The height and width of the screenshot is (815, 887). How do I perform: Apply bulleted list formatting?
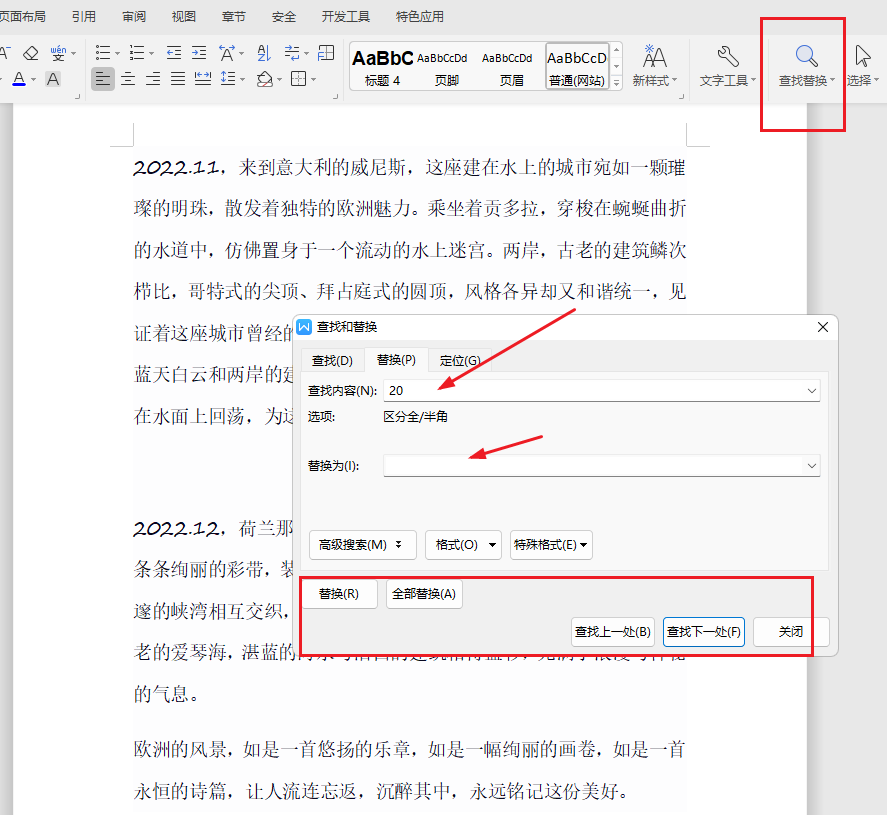(x=101, y=53)
